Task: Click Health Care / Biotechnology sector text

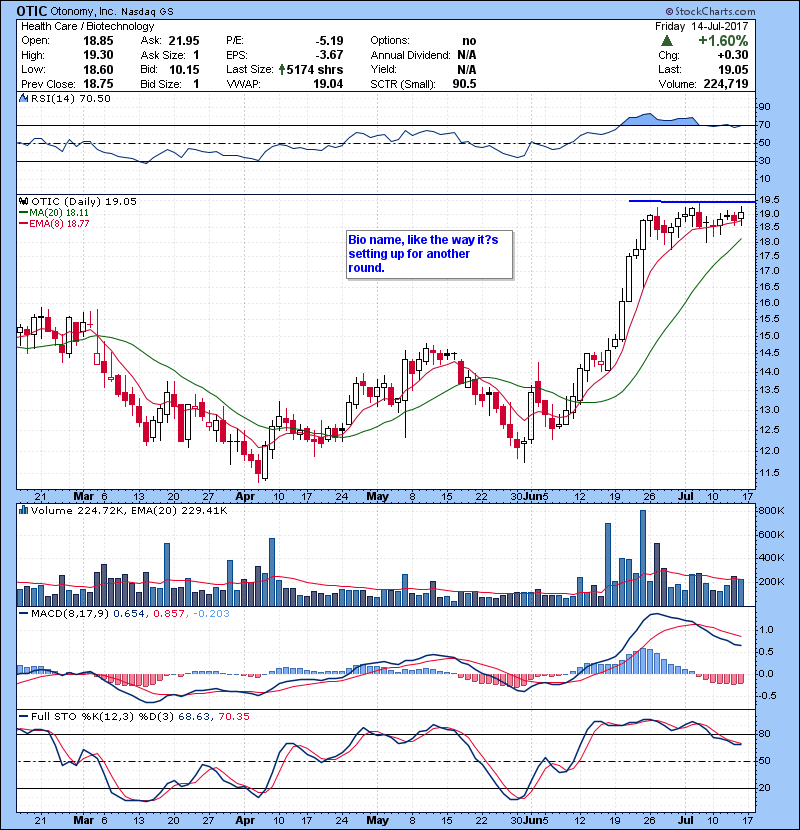Action: point(88,26)
